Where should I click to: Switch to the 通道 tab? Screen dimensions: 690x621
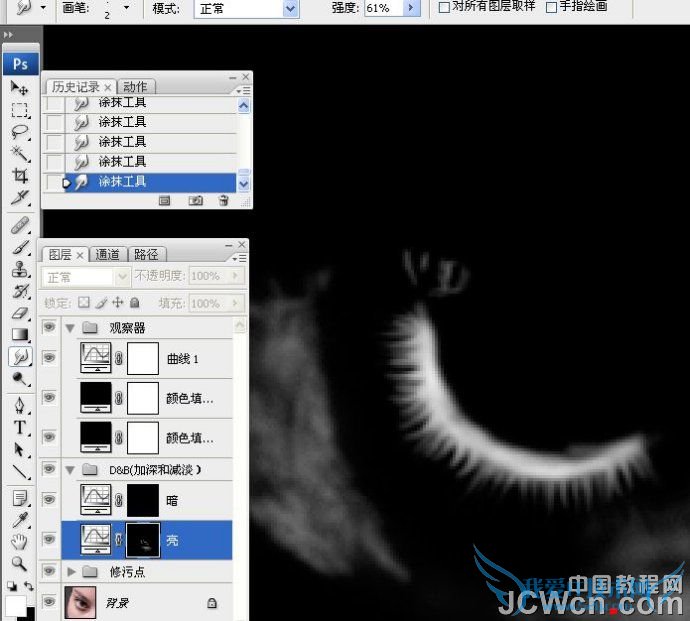click(x=107, y=254)
